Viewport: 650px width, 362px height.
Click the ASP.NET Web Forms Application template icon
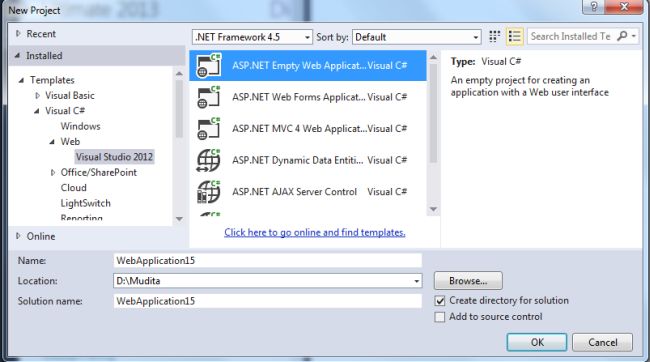pos(209,97)
